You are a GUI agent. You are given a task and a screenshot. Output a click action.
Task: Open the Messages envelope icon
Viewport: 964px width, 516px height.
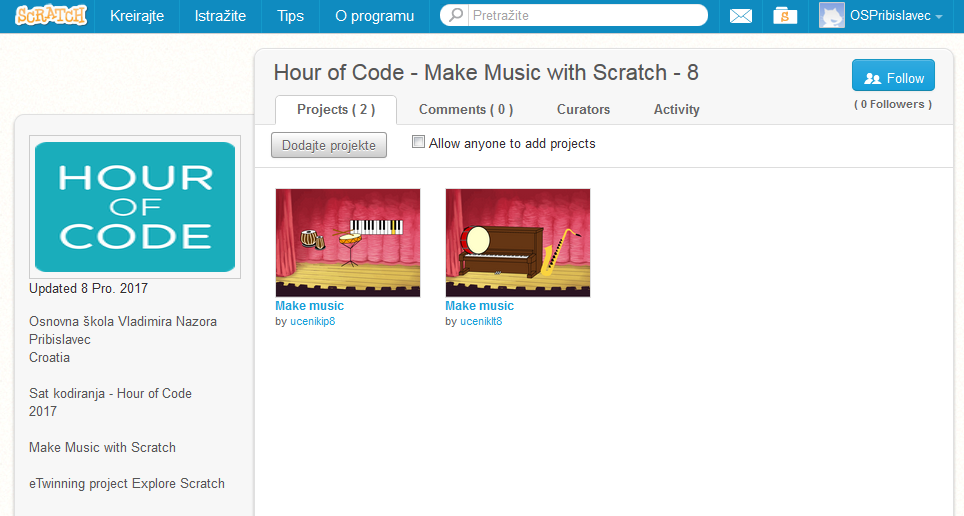(x=741, y=16)
